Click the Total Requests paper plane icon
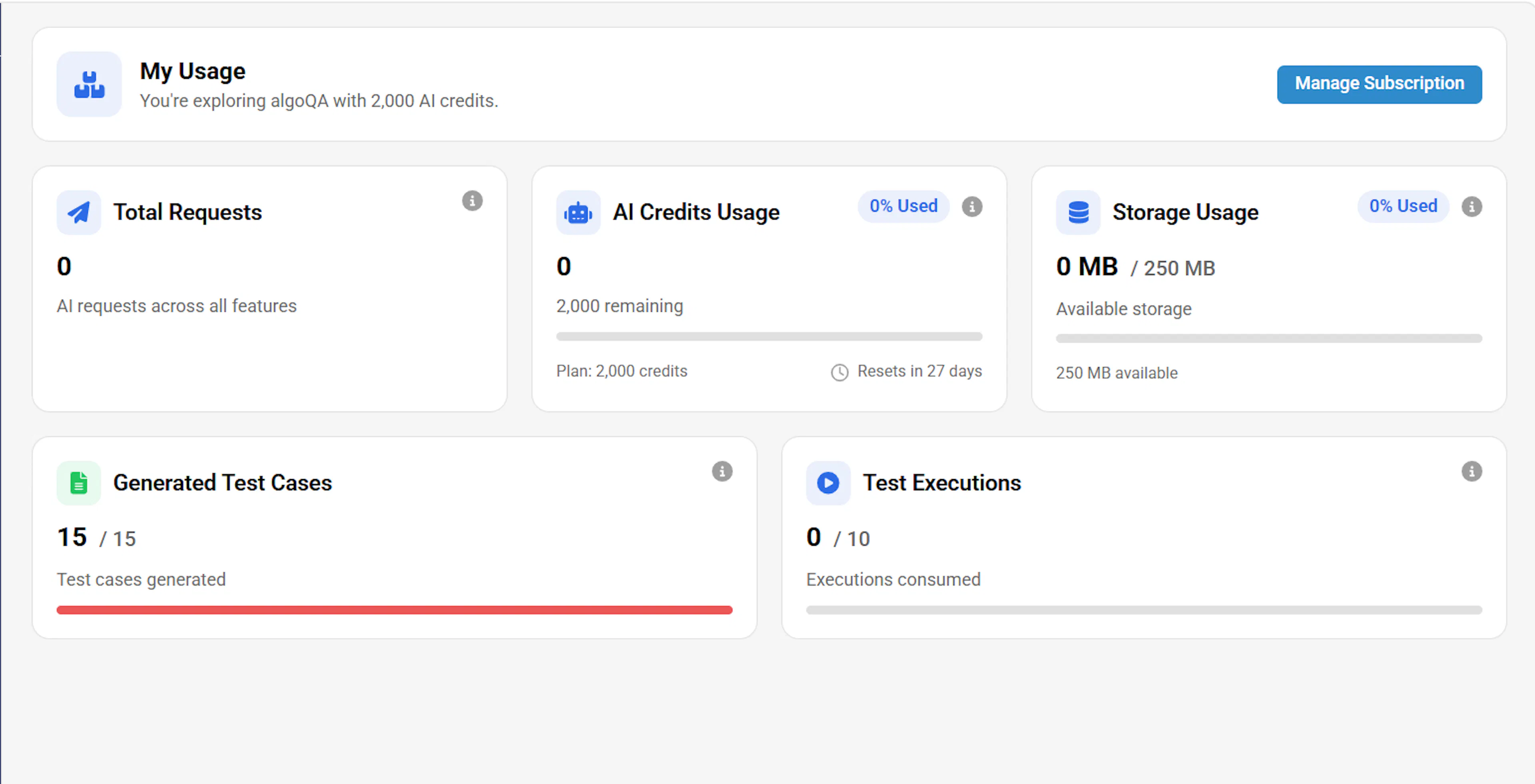Viewport: 1535px width, 784px height. (79, 212)
